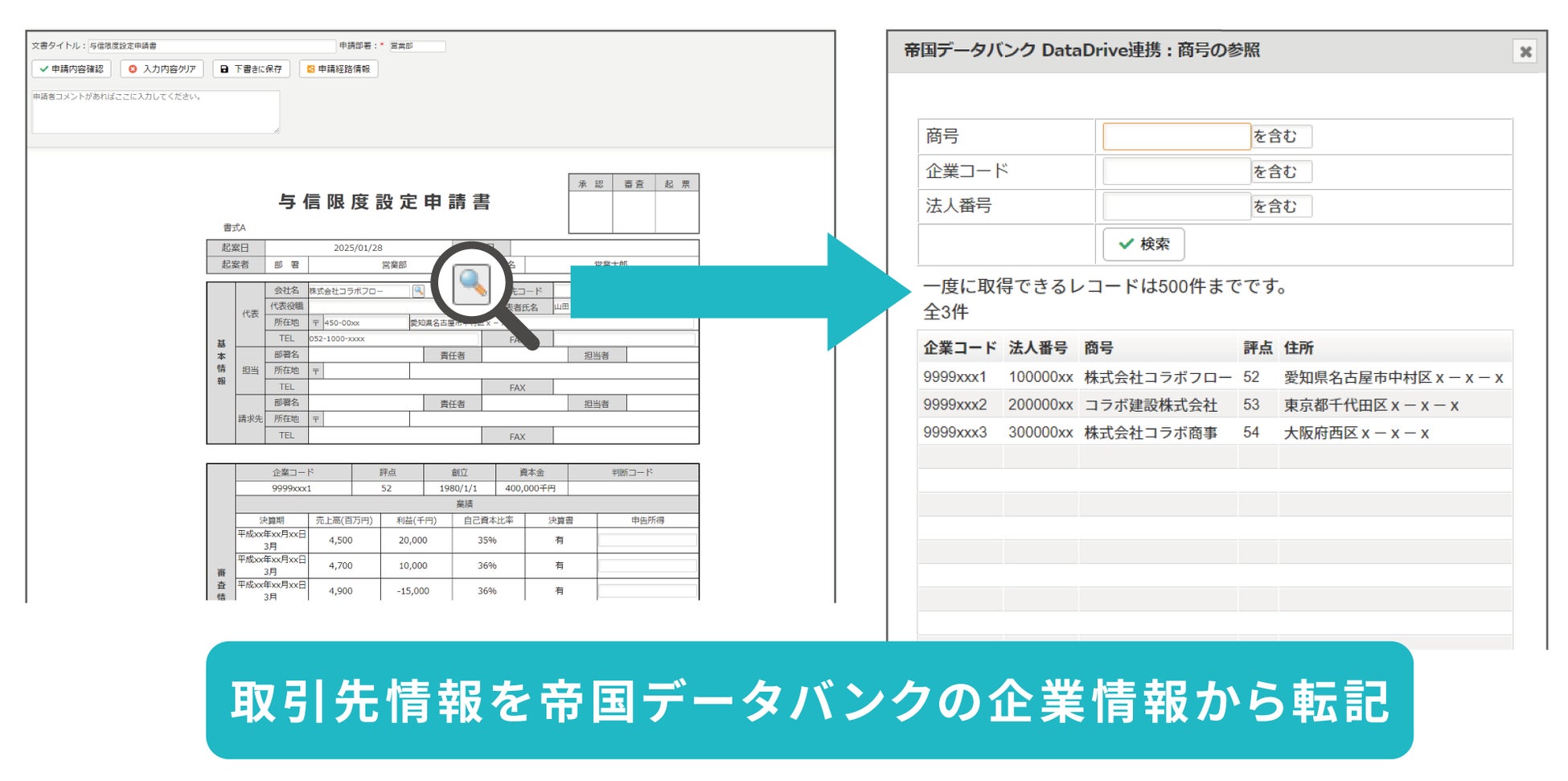Click the 起案日 date 2025/01/28
The height and width of the screenshot is (781, 1568).
[x=358, y=248]
